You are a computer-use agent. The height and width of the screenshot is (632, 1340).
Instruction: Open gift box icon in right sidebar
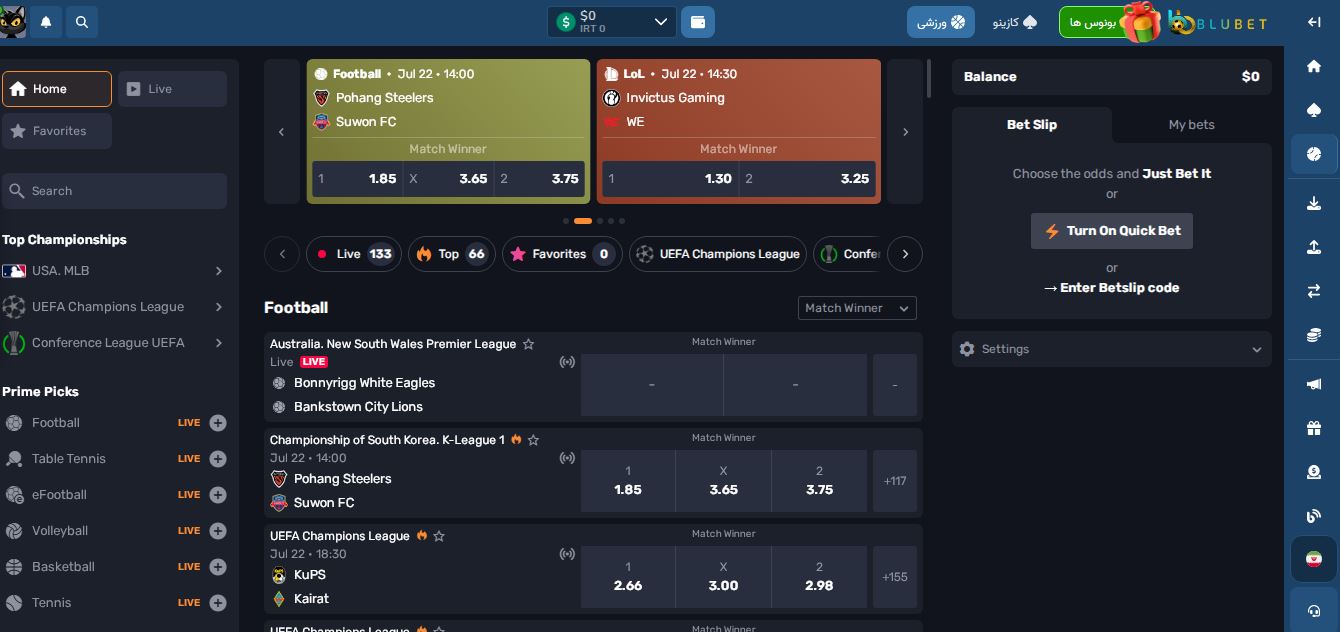1314,428
